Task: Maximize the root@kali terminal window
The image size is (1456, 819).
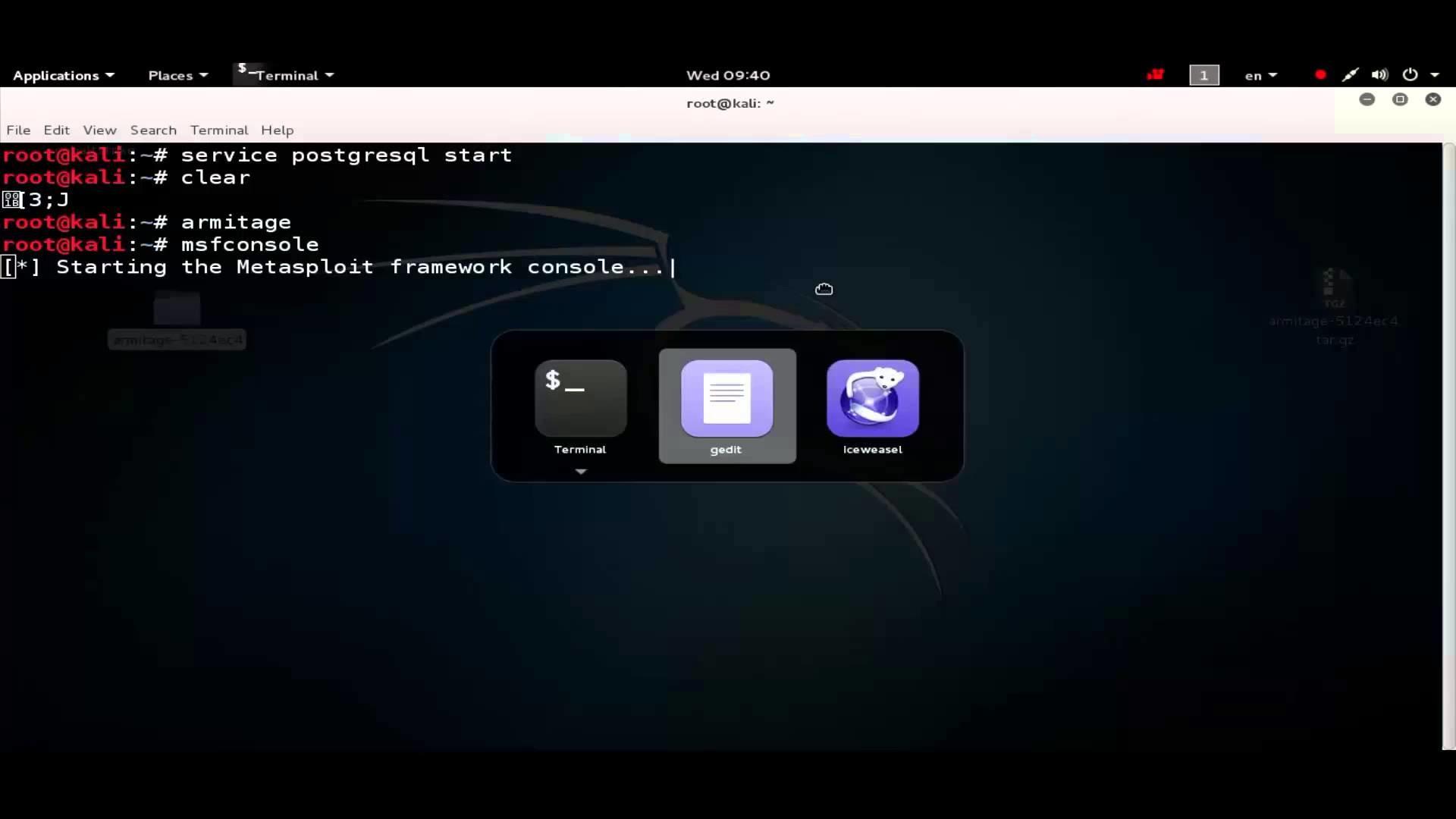Action: click(x=1400, y=99)
